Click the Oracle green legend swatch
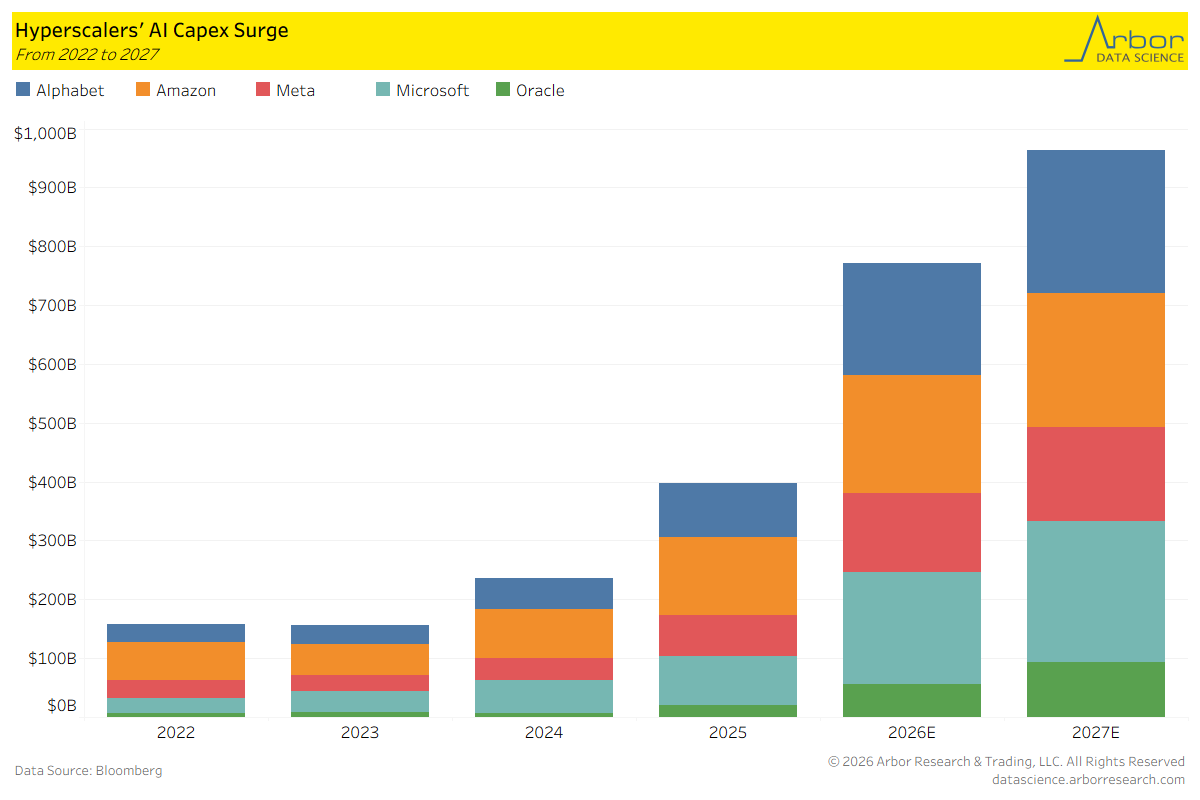Image resolution: width=1200 pixels, height=800 pixels. coord(503,90)
